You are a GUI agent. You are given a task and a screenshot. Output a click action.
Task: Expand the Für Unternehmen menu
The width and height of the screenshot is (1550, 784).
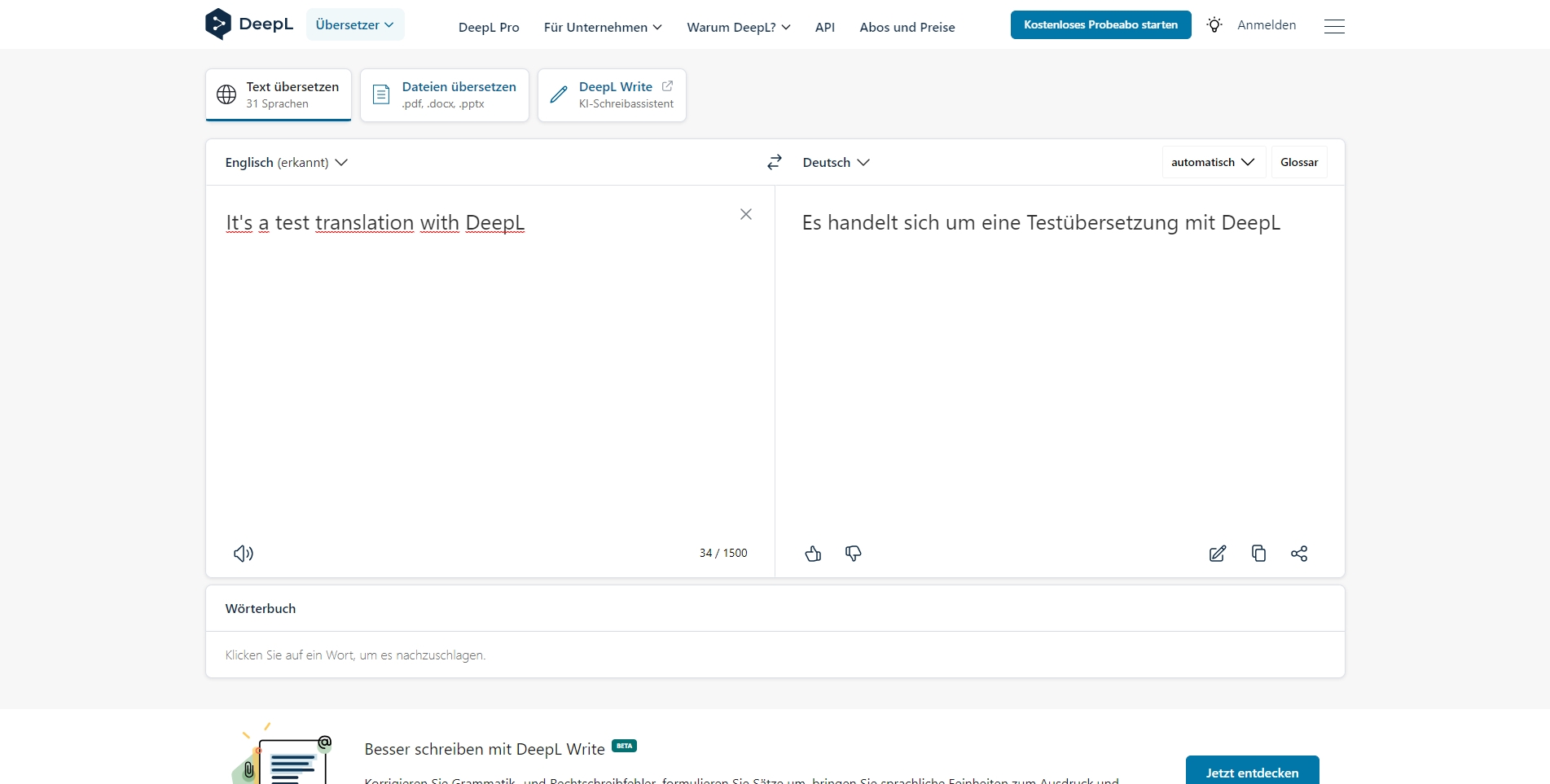[x=603, y=27]
